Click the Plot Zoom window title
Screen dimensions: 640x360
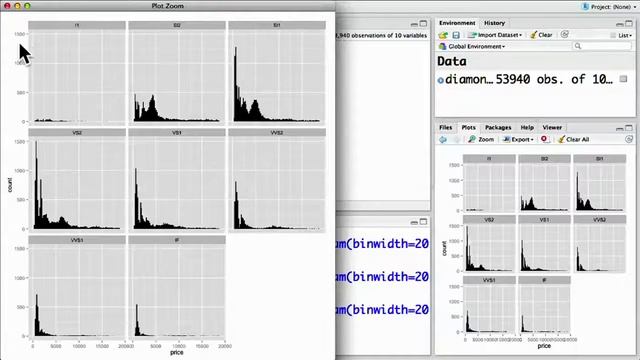pyautogui.click(x=167, y=6)
